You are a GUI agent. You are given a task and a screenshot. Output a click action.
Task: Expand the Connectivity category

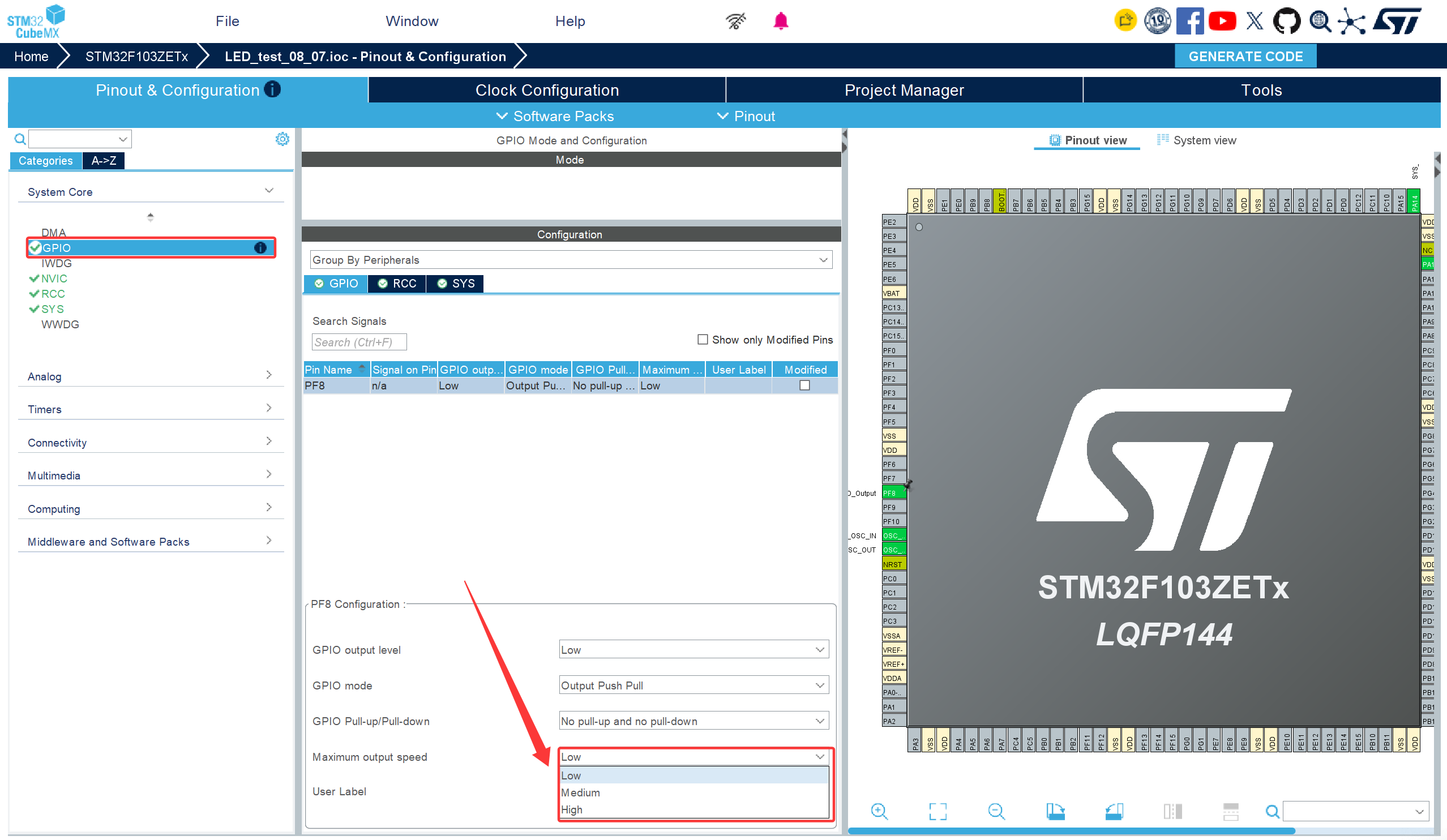click(268, 442)
